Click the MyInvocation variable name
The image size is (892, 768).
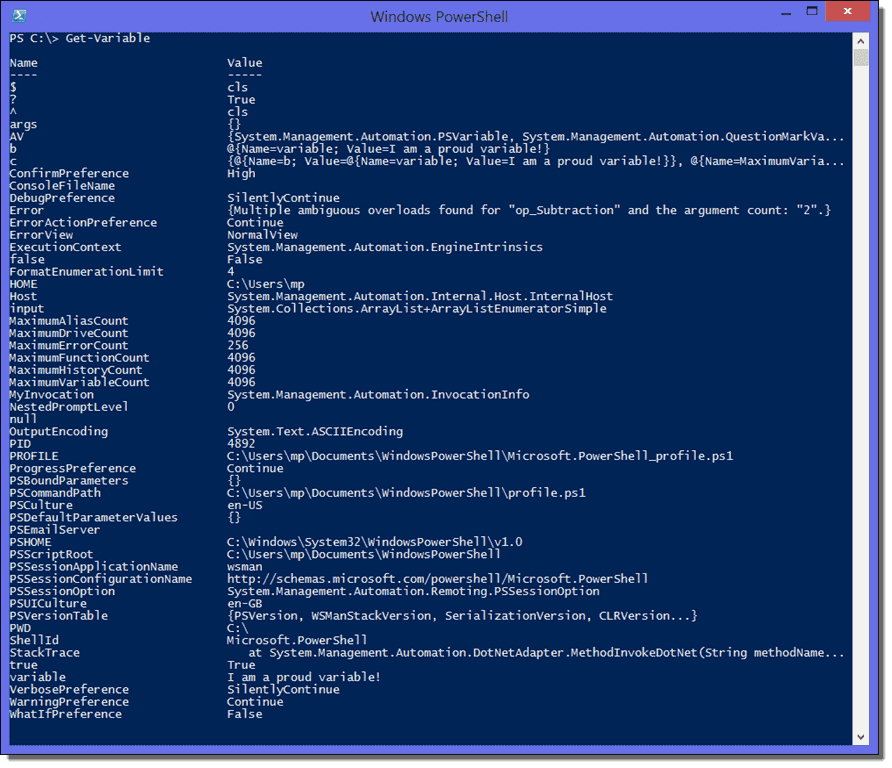pyautogui.click(x=52, y=395)
